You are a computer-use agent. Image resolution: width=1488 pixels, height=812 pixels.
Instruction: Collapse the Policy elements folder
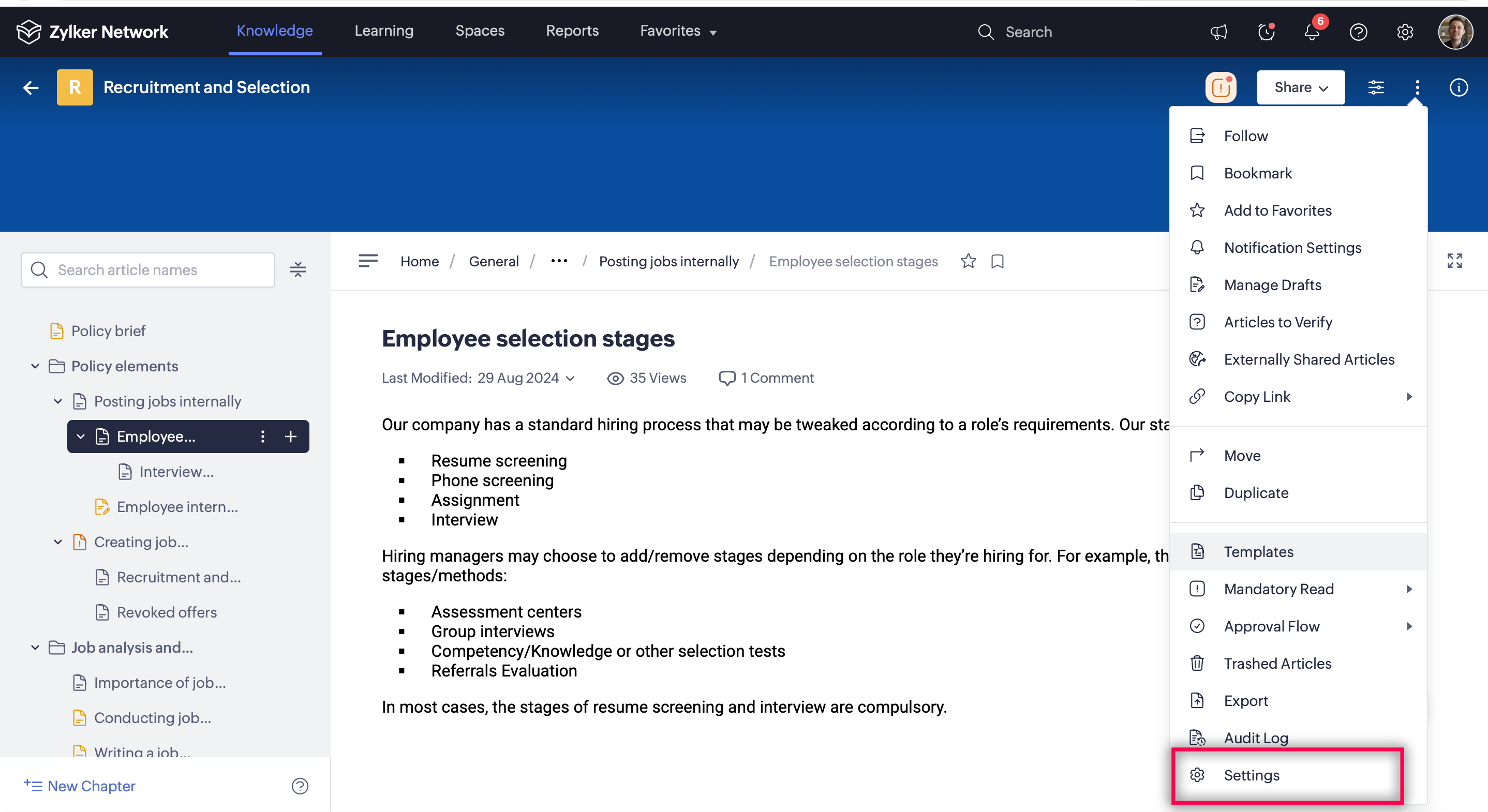pyautogui.click(x=35, y=366)
